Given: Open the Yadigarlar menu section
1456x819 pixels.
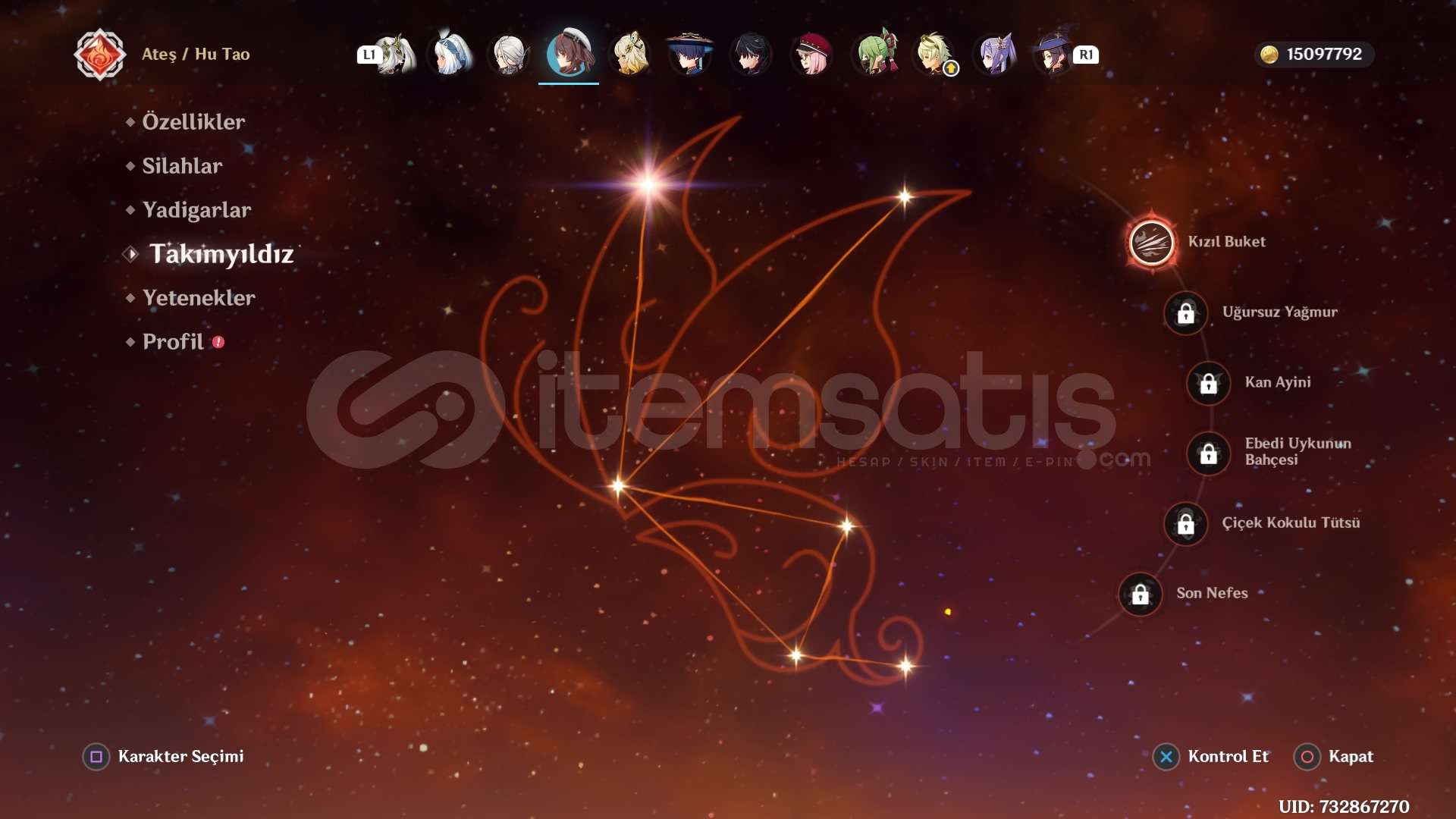Looking at the screenshot, I should pos(196,210).
